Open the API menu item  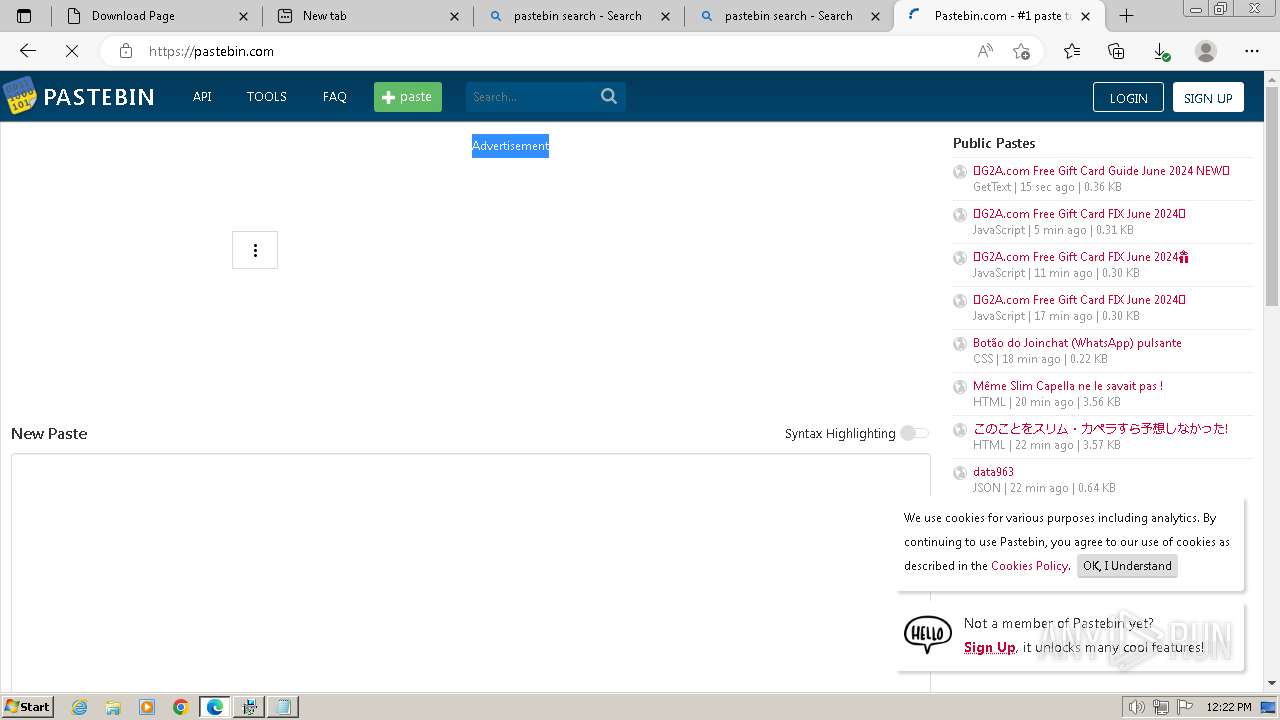click(202, 97)
